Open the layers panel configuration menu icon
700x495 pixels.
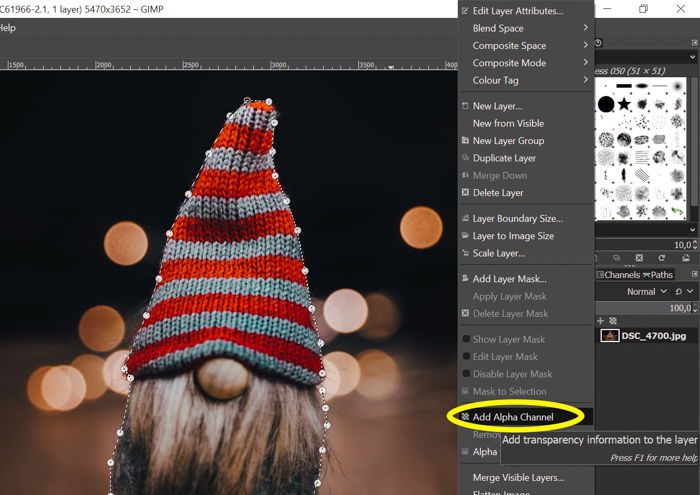click(693, 274)
